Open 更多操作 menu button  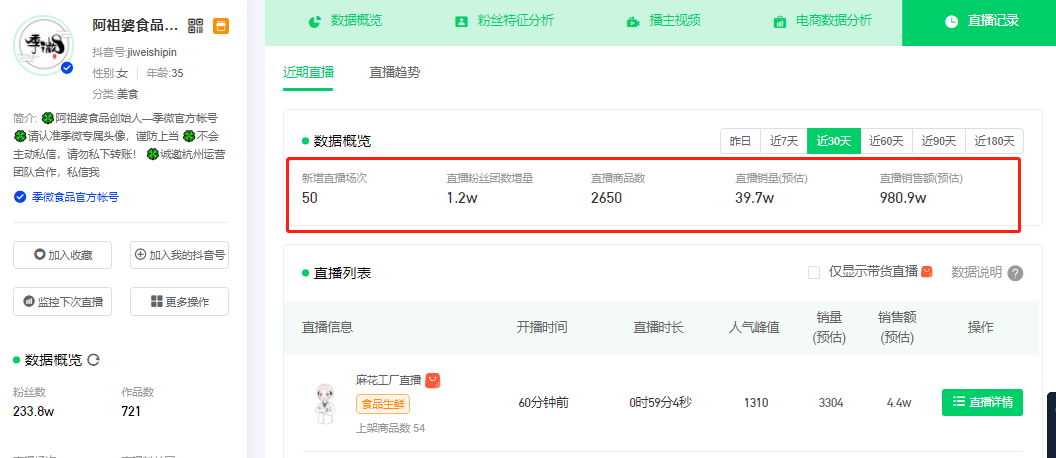click(x=179, y=302)
